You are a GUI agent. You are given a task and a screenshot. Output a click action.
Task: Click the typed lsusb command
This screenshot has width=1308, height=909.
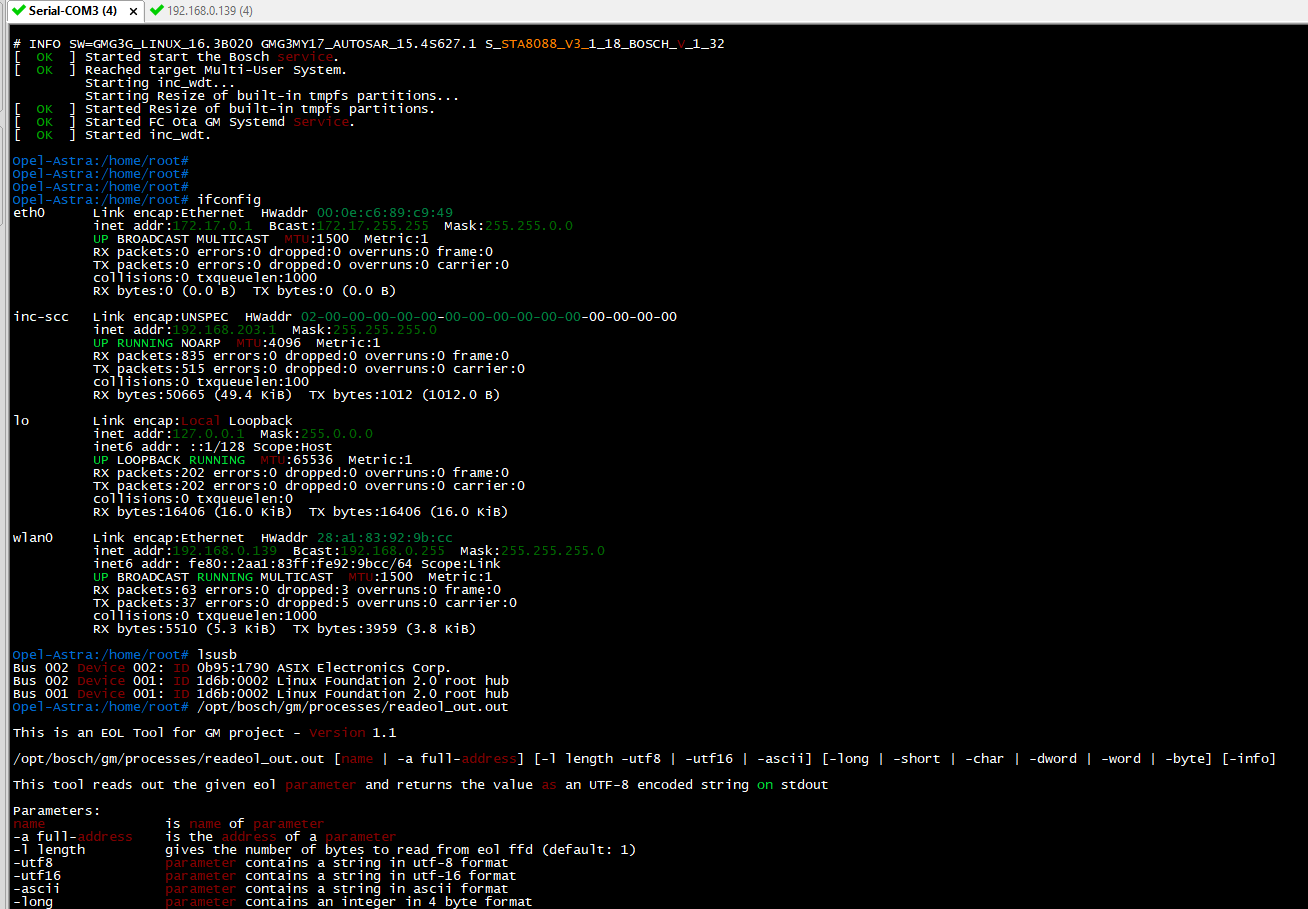pos(217,655)
